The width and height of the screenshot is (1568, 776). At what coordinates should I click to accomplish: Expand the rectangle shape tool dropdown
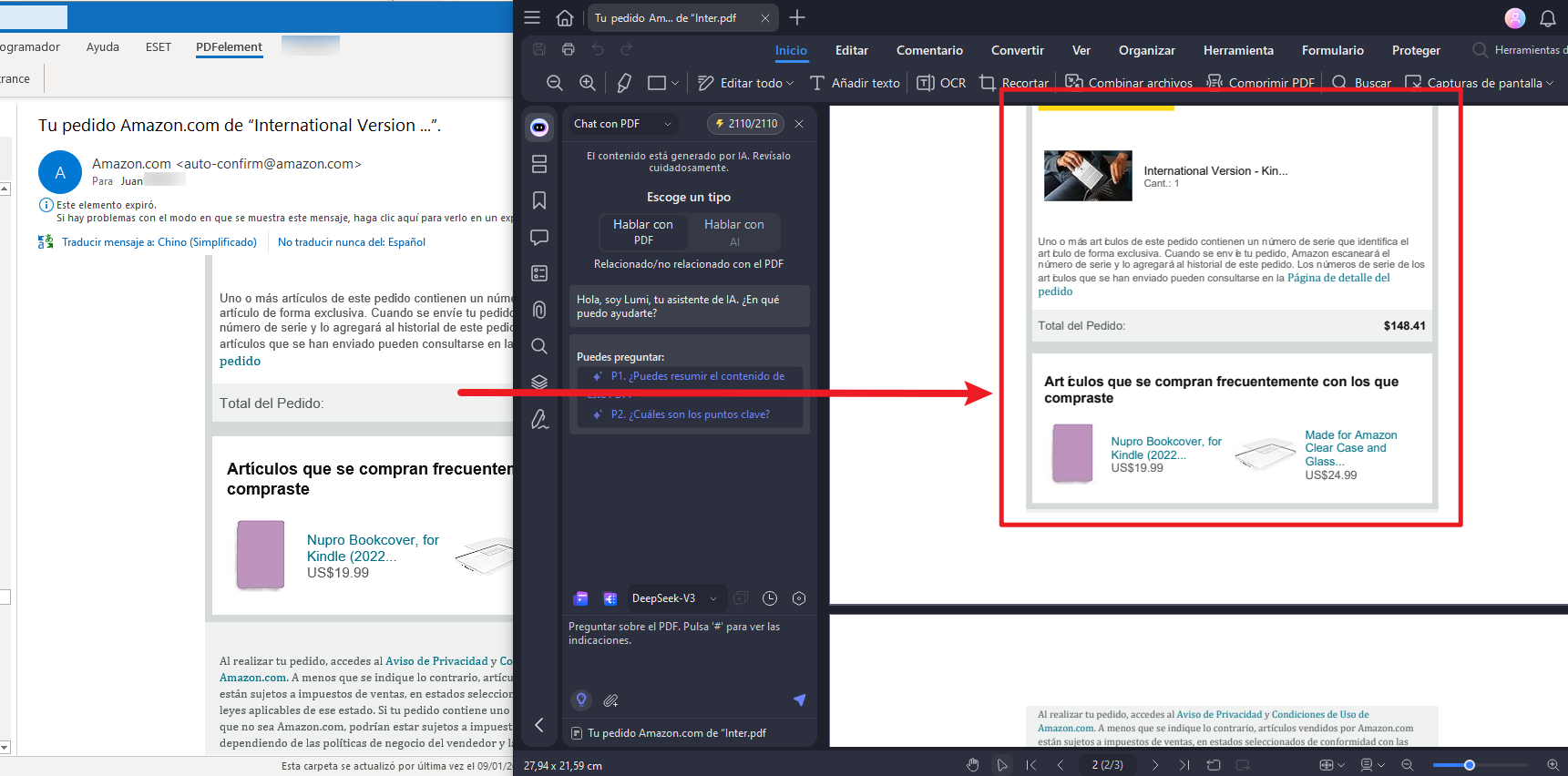click(x=675, y=83)
